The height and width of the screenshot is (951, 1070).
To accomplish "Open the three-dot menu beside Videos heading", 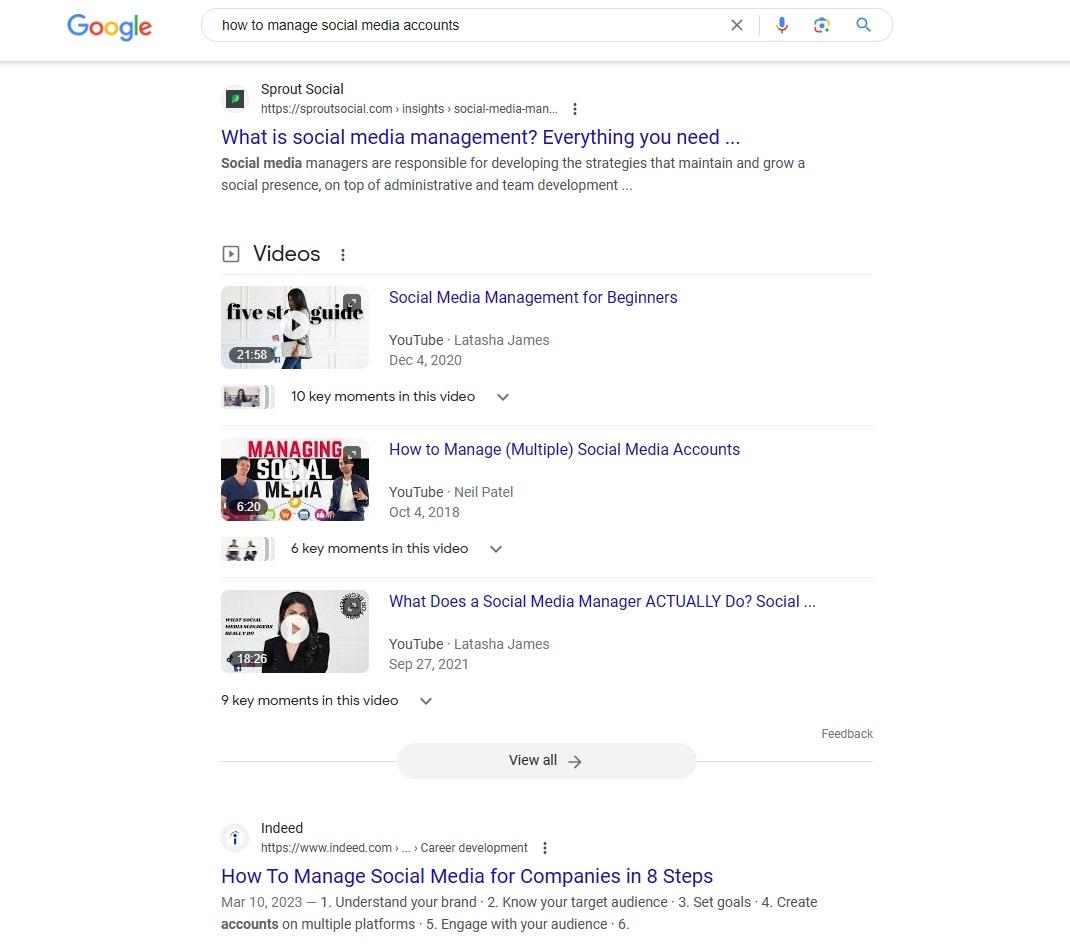I will (343, 254).
